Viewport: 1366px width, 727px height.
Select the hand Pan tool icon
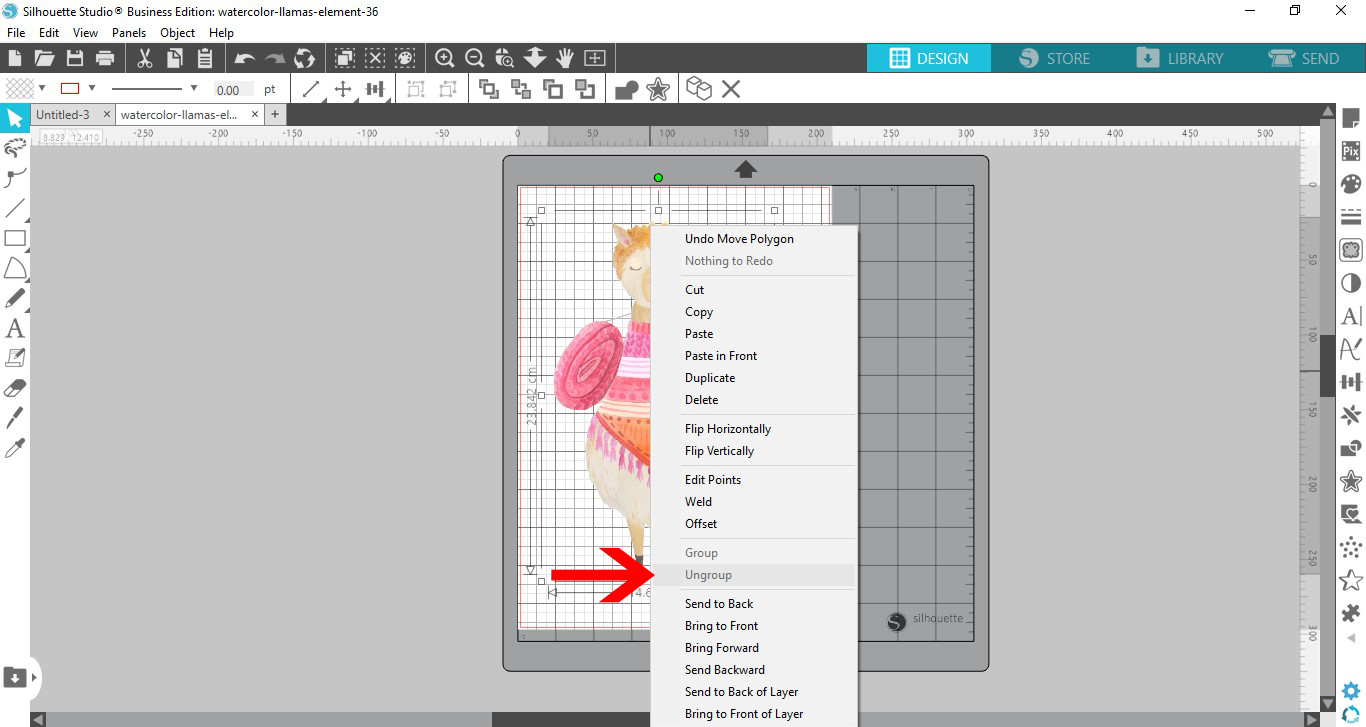pos(565,58)
